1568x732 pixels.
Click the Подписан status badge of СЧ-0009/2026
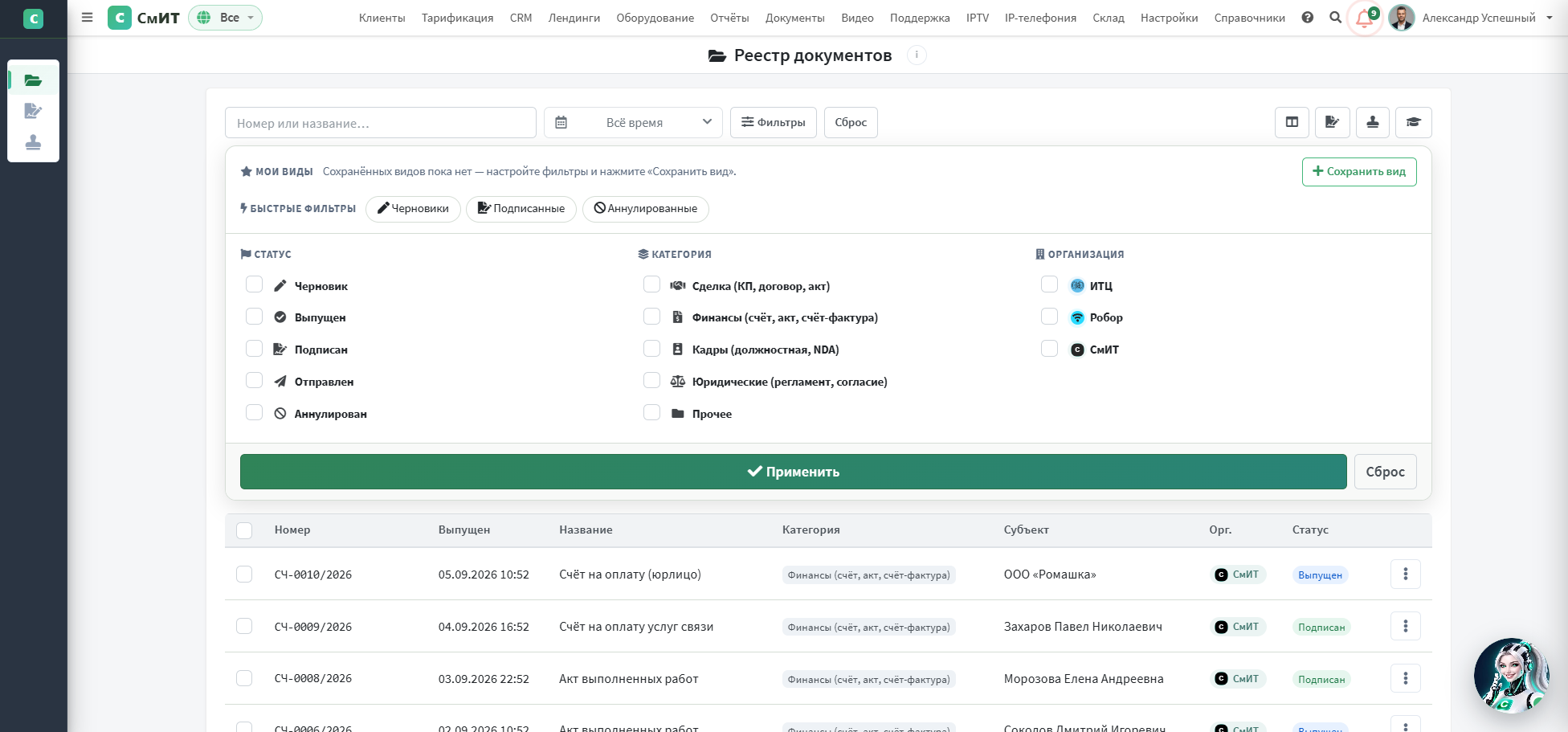click(x=1321, y=628)
